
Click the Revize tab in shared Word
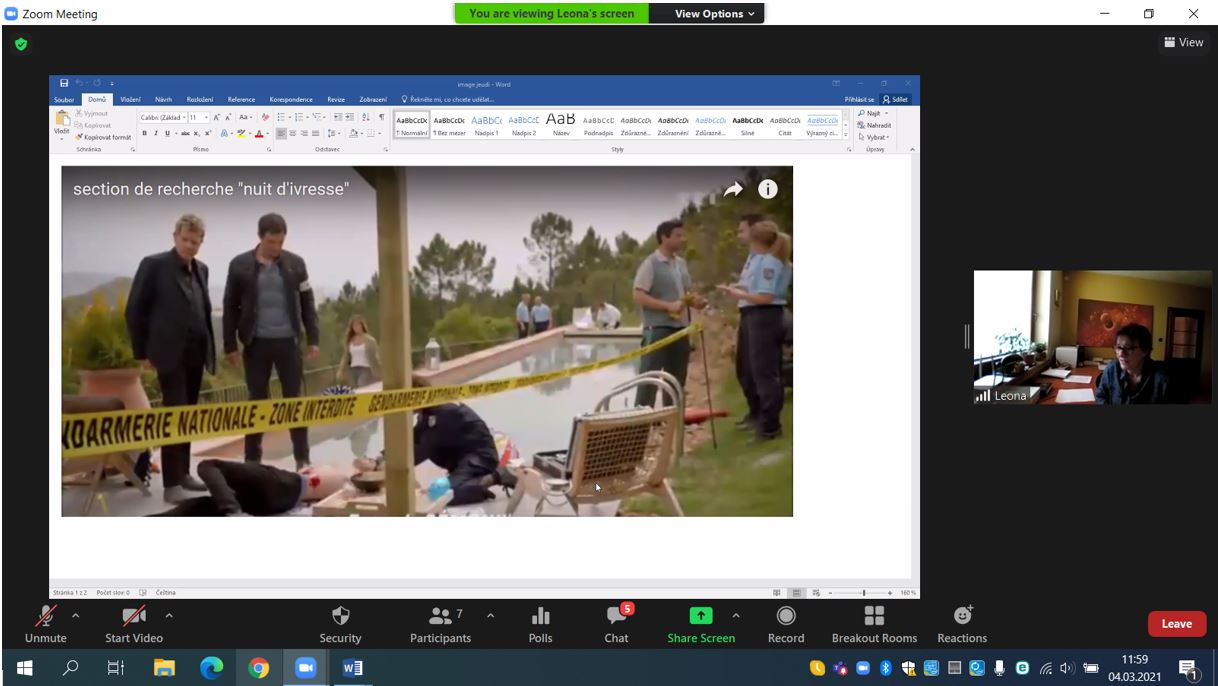click(x=336, y=99)
